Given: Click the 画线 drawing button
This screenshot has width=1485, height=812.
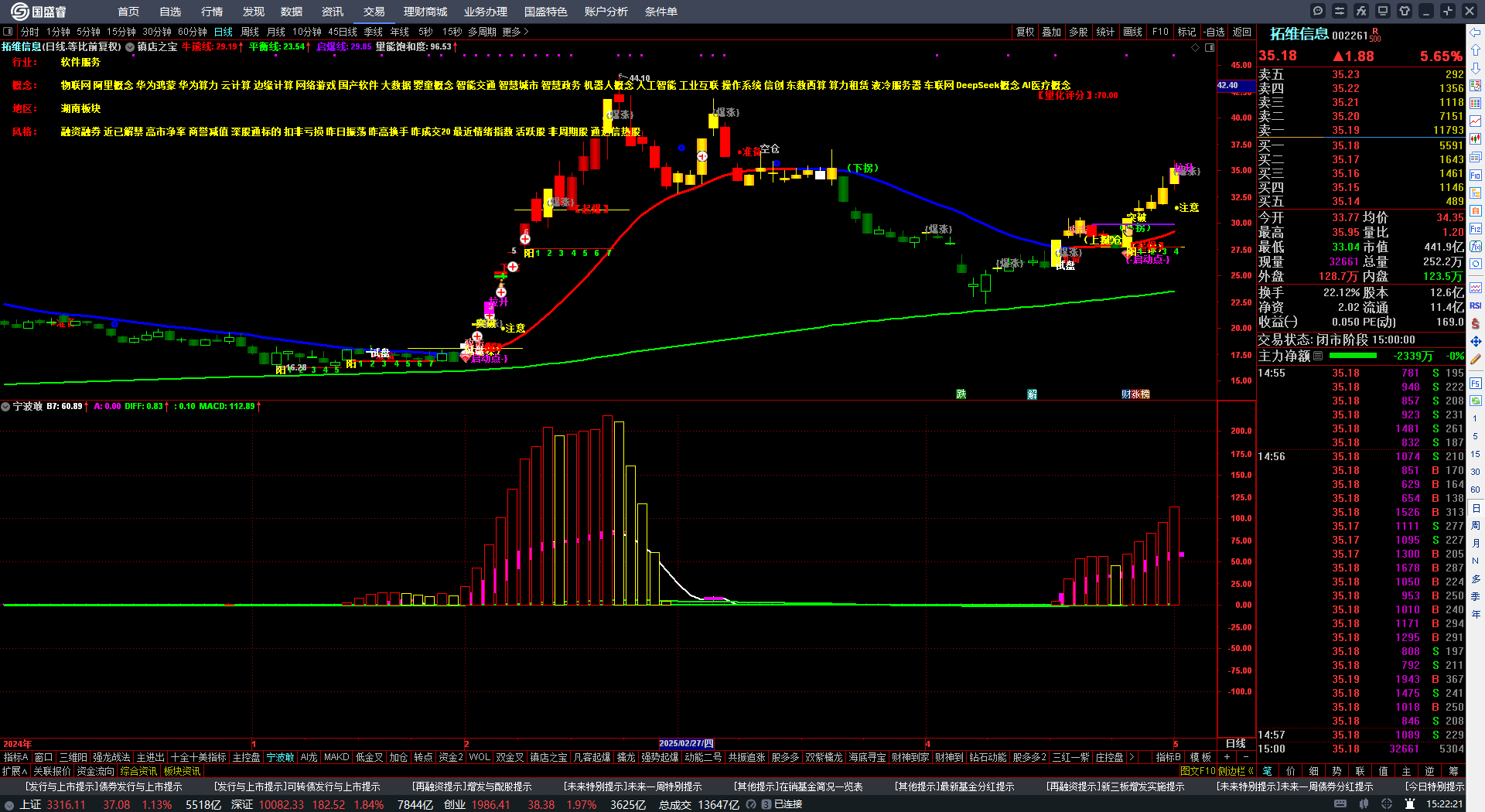Looking at the screenshot, I should [x=1132, y=32].
